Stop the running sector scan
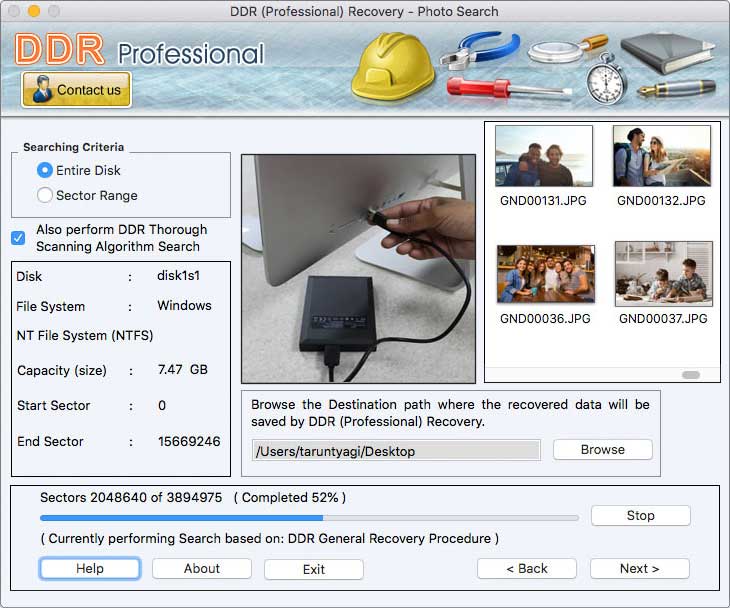The width and height of the screenshot is (730, 608). click(640, 516)
